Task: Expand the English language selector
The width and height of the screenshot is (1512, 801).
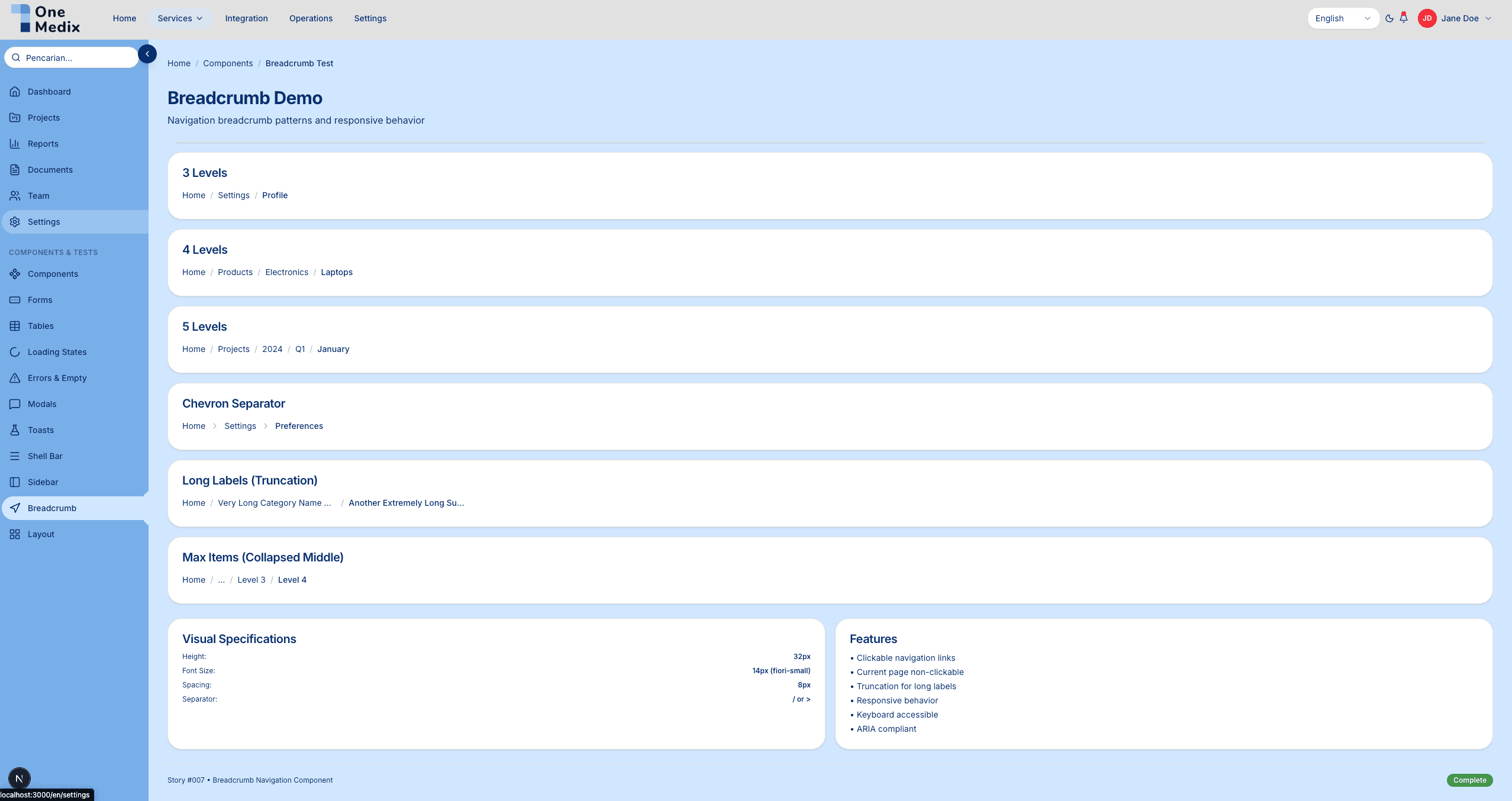Action: coord(1342,18)
